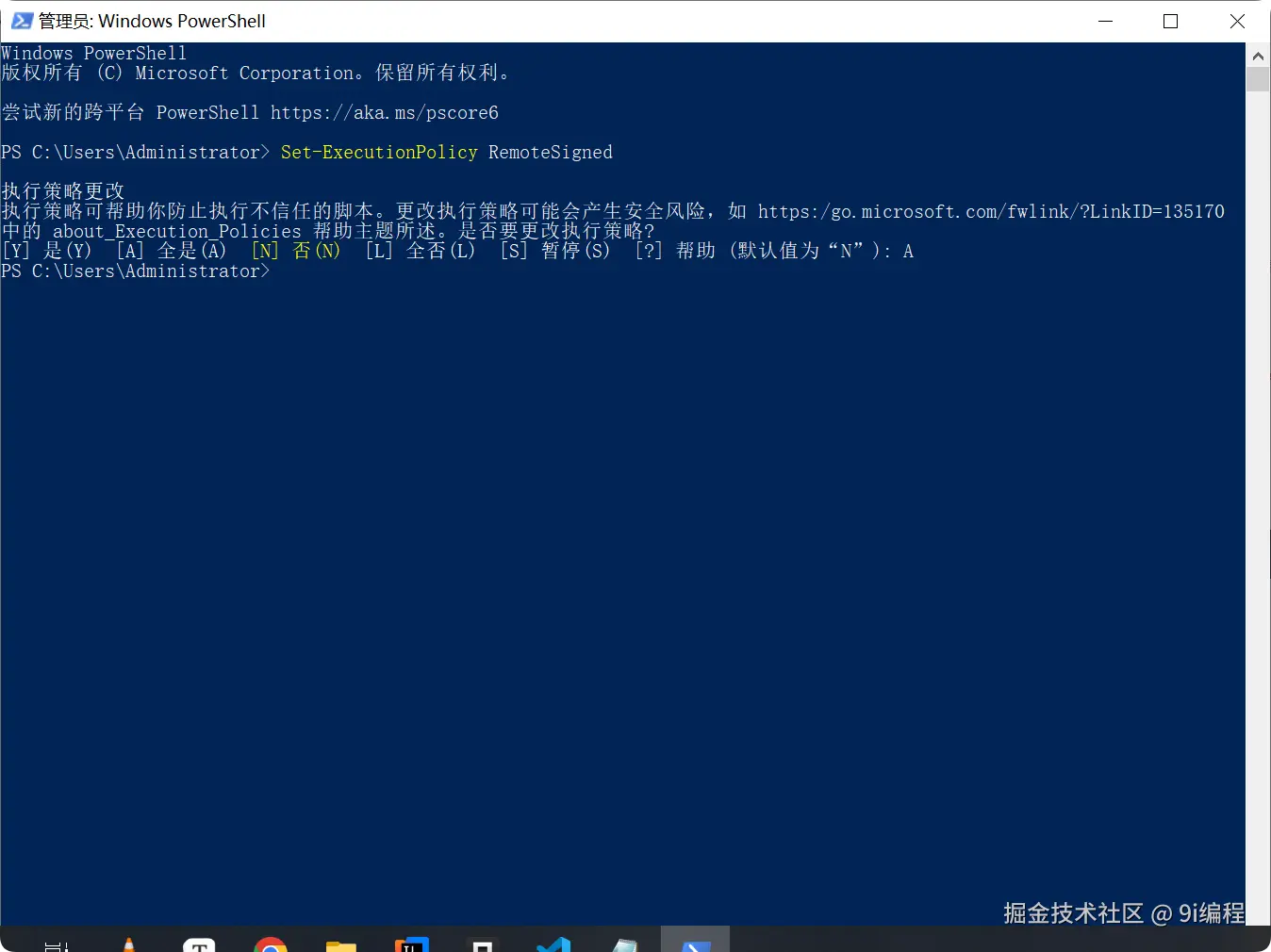Viewport: 1271px width, 952px height.
Task: Click the fwlink LinkID=135170 URL text
Action: coord(991,211)
